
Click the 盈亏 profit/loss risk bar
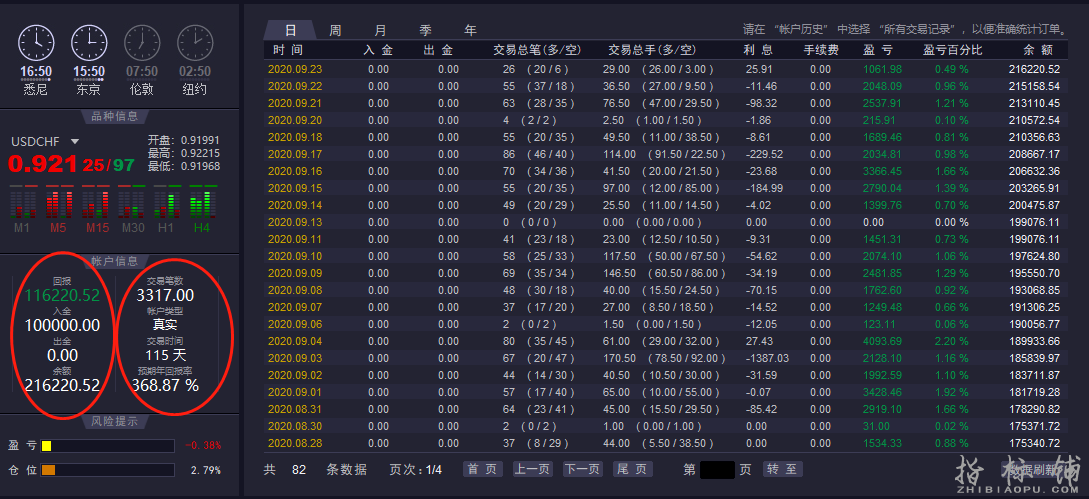pos(107,445)
